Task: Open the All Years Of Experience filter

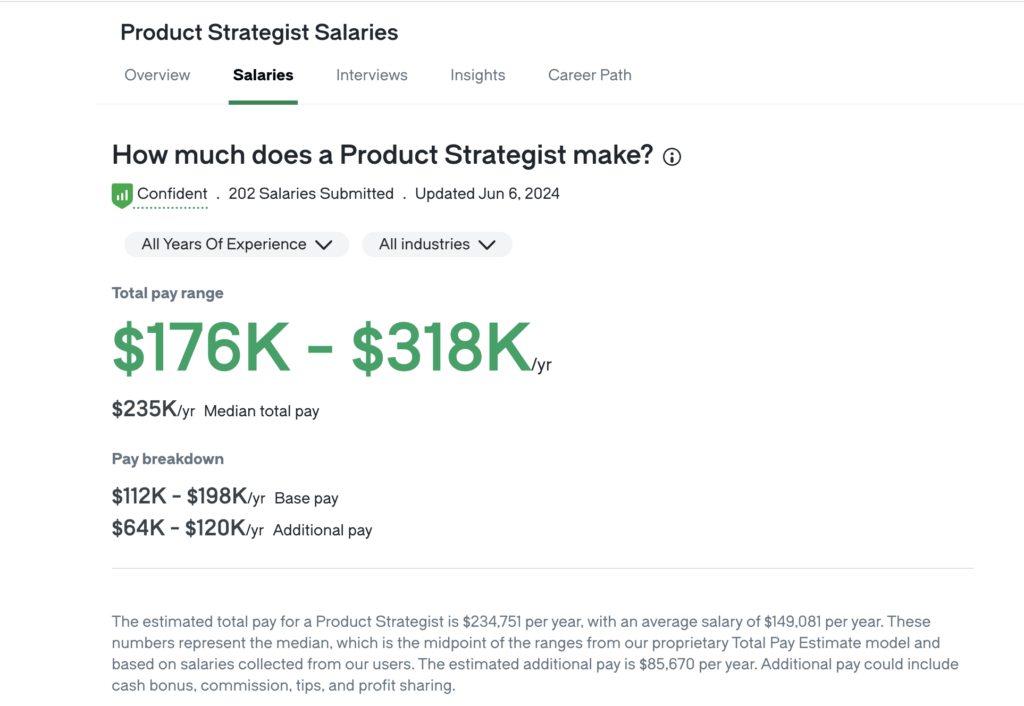Action: (236, 244)
